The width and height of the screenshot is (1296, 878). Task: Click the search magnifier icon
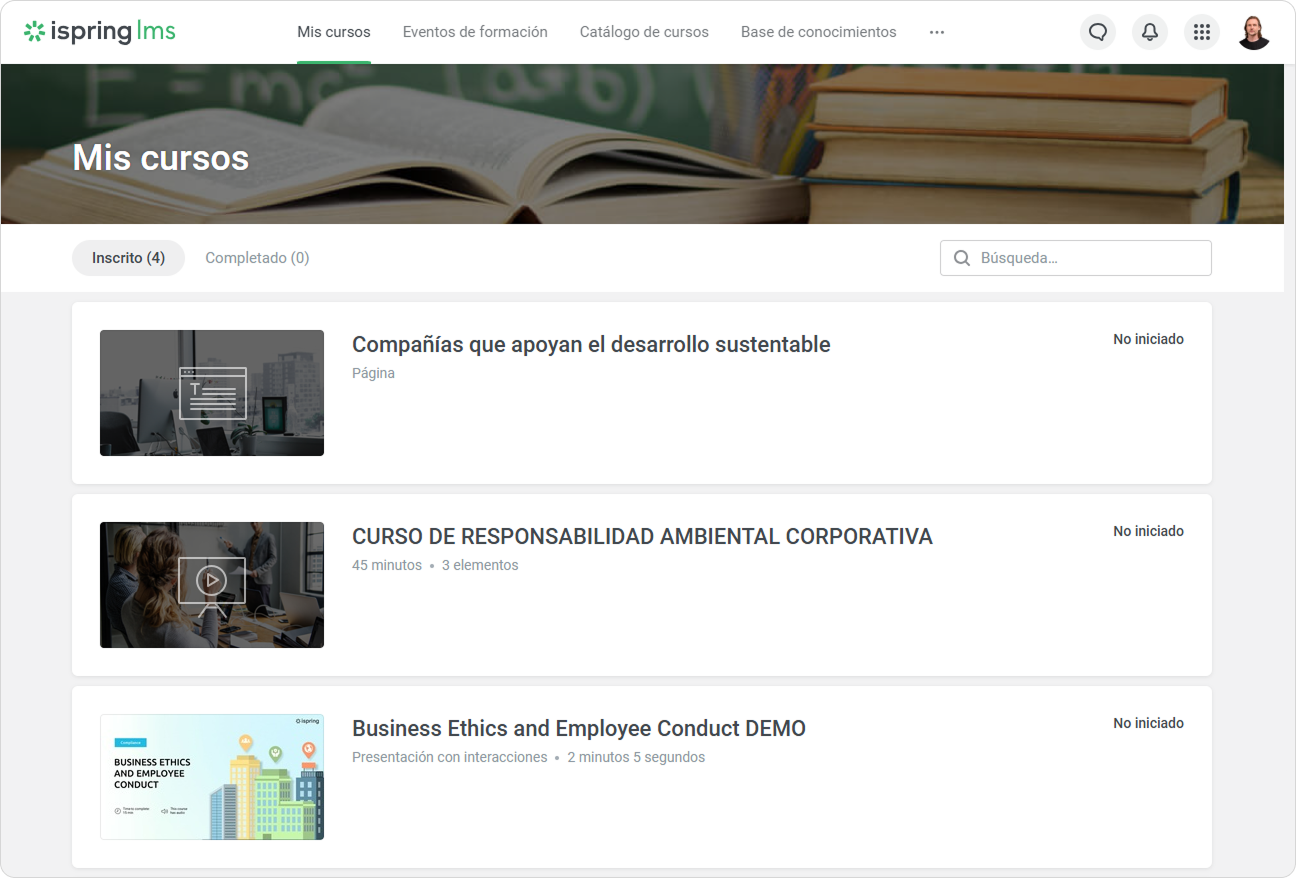pyautogui.click(x=962, y=258)
